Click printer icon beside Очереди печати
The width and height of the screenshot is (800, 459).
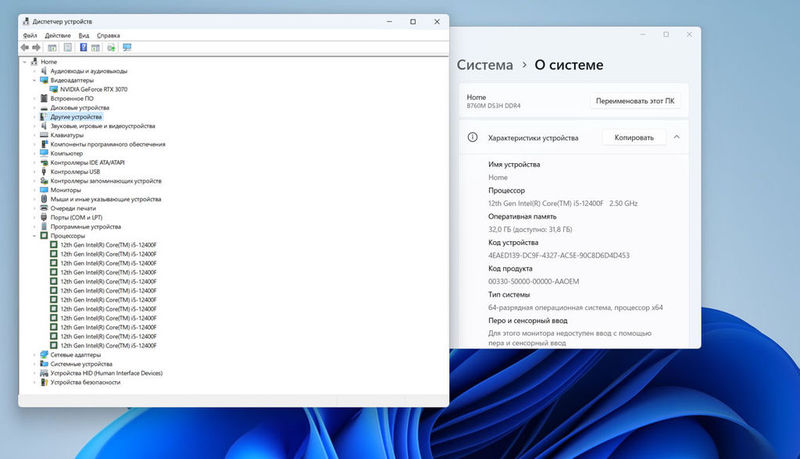point(44,209)
